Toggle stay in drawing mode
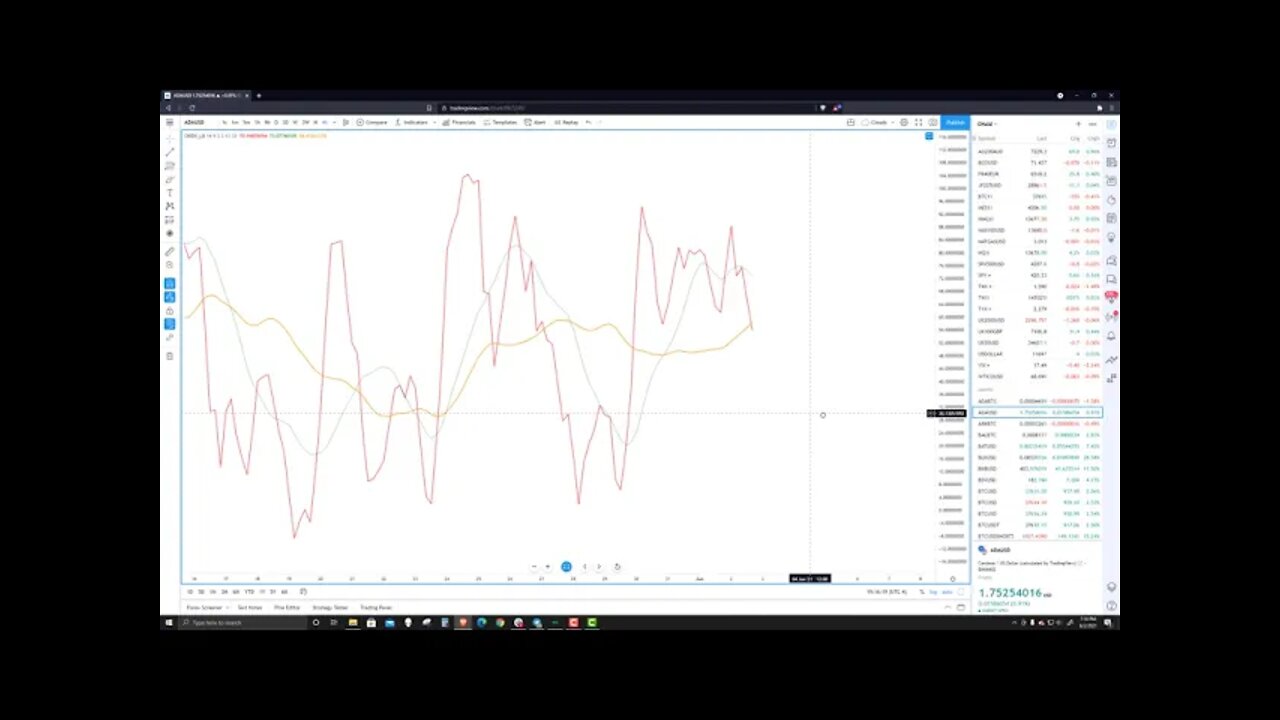 point(169,297)
